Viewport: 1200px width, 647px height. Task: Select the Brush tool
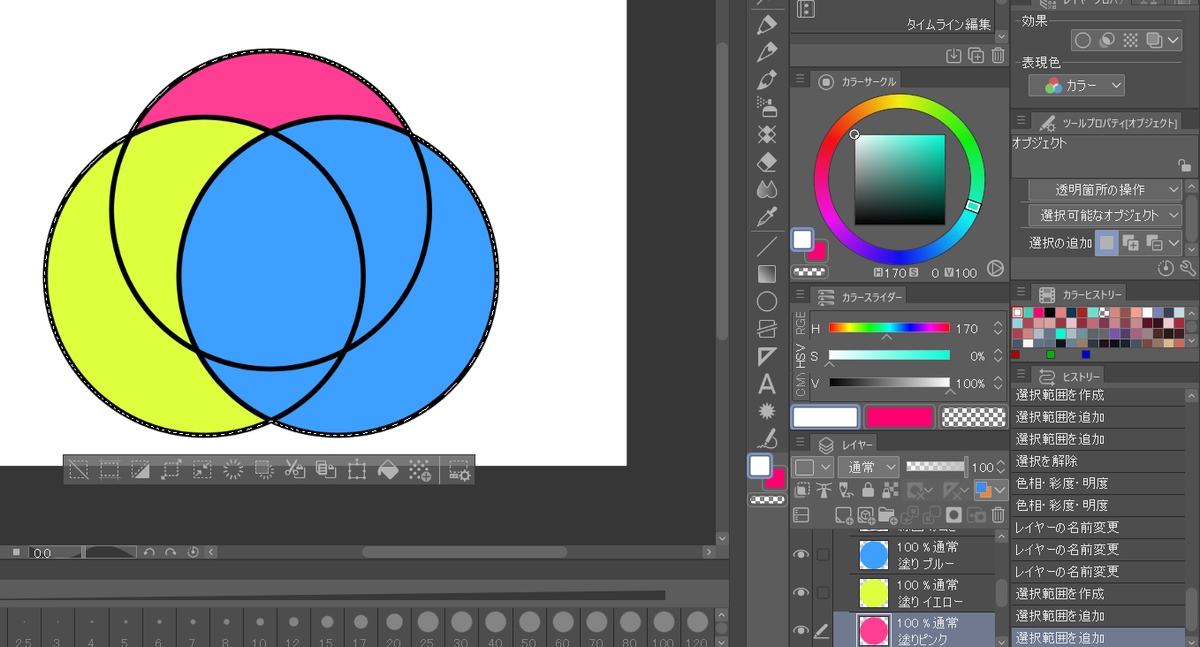767,79
